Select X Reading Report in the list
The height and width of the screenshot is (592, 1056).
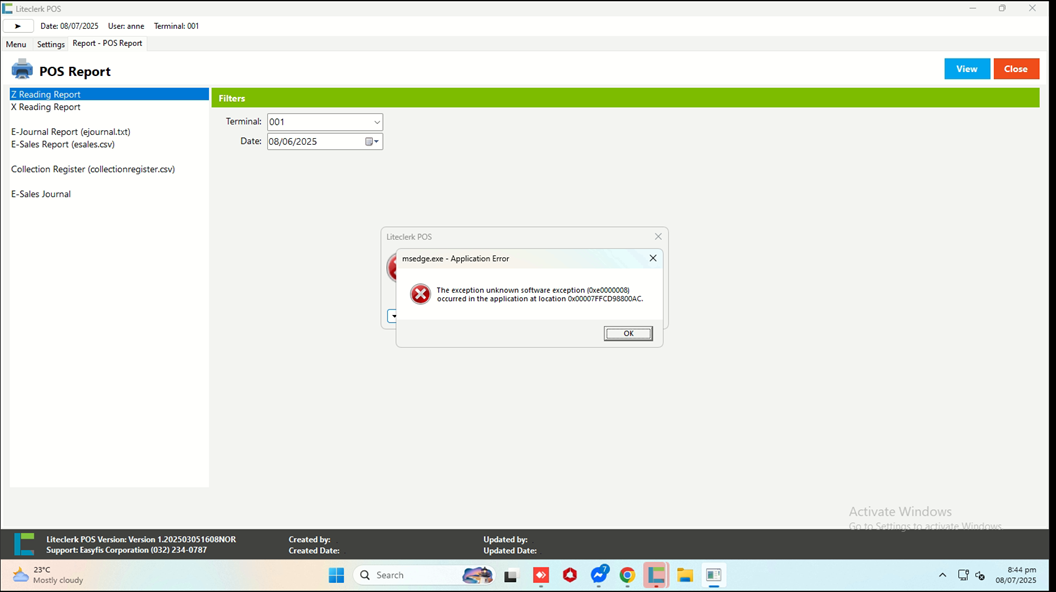click(46, 107)
